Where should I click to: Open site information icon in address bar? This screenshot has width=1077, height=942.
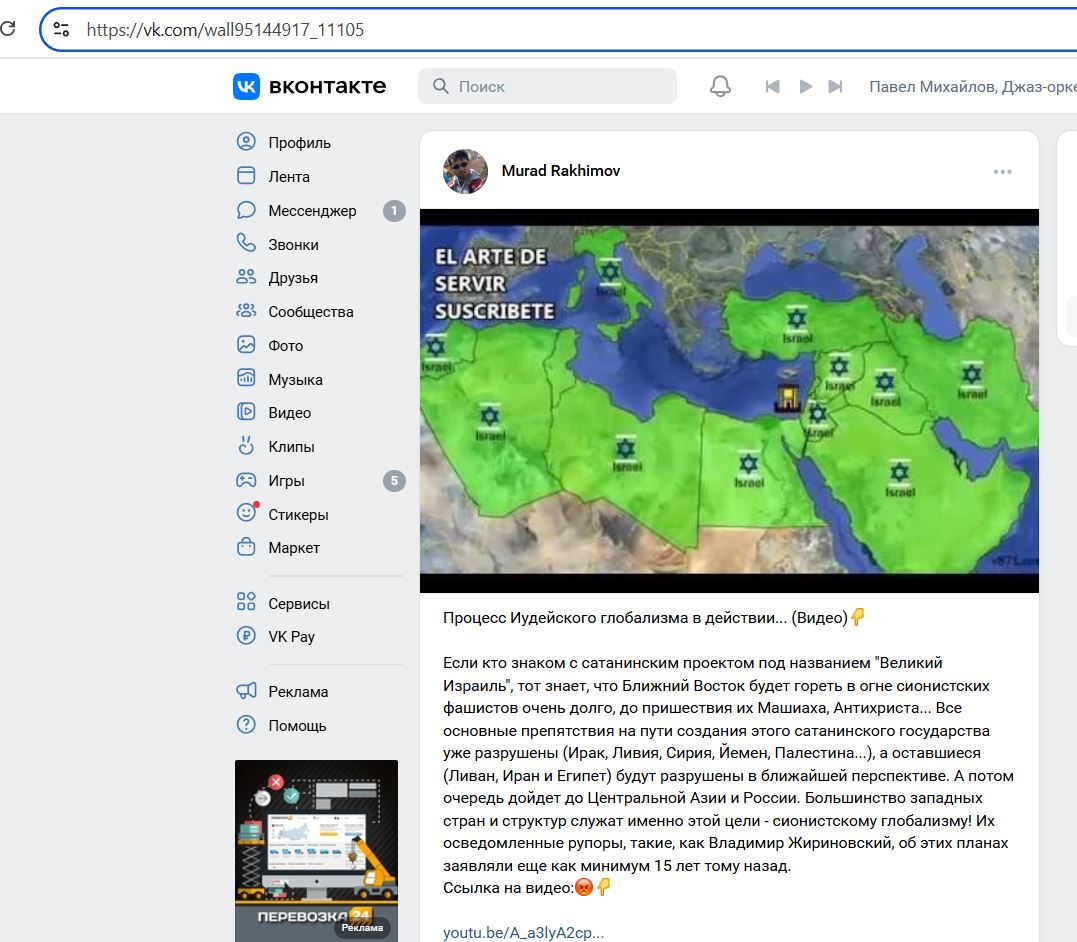coord(61,29)
